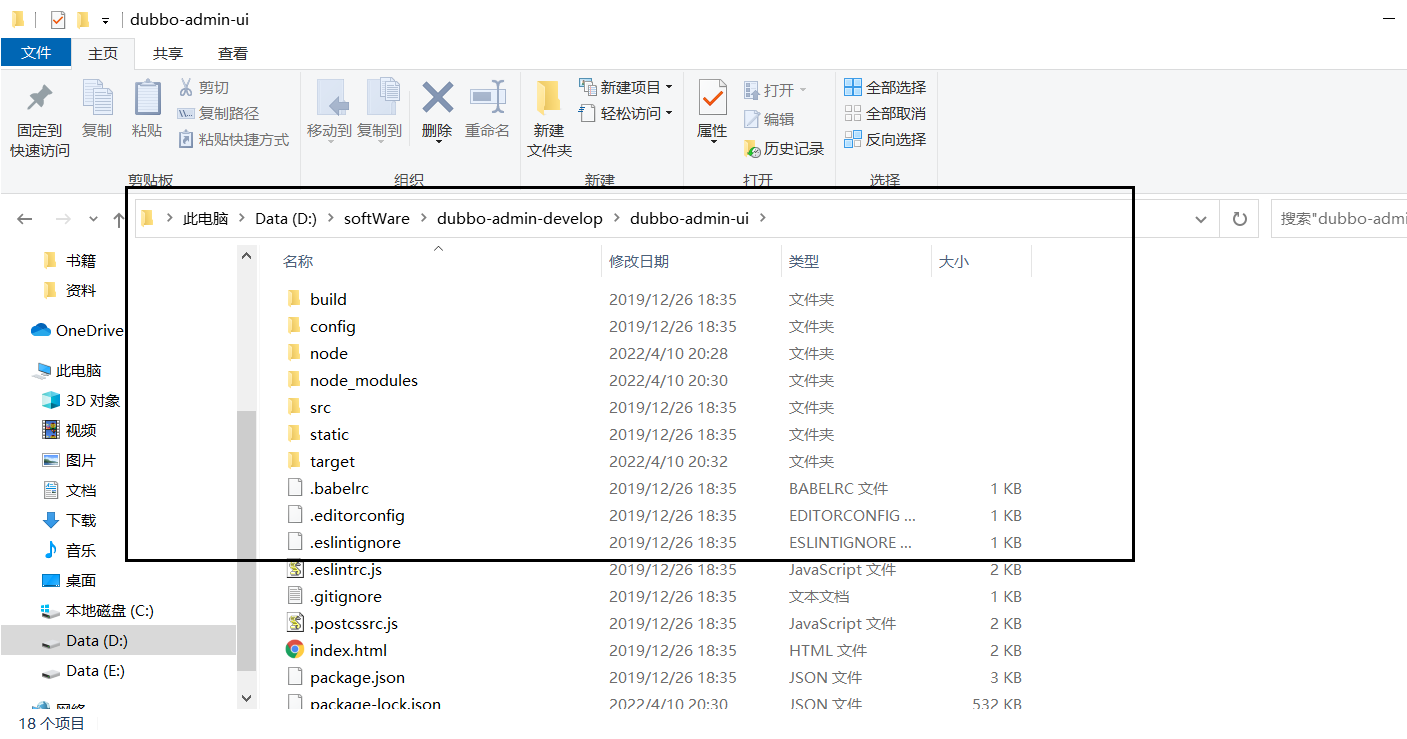Image resolution: width=1407 pixels, height=739 pixels.
Task: Select the index.html file
Action: (x=349, y=650)
